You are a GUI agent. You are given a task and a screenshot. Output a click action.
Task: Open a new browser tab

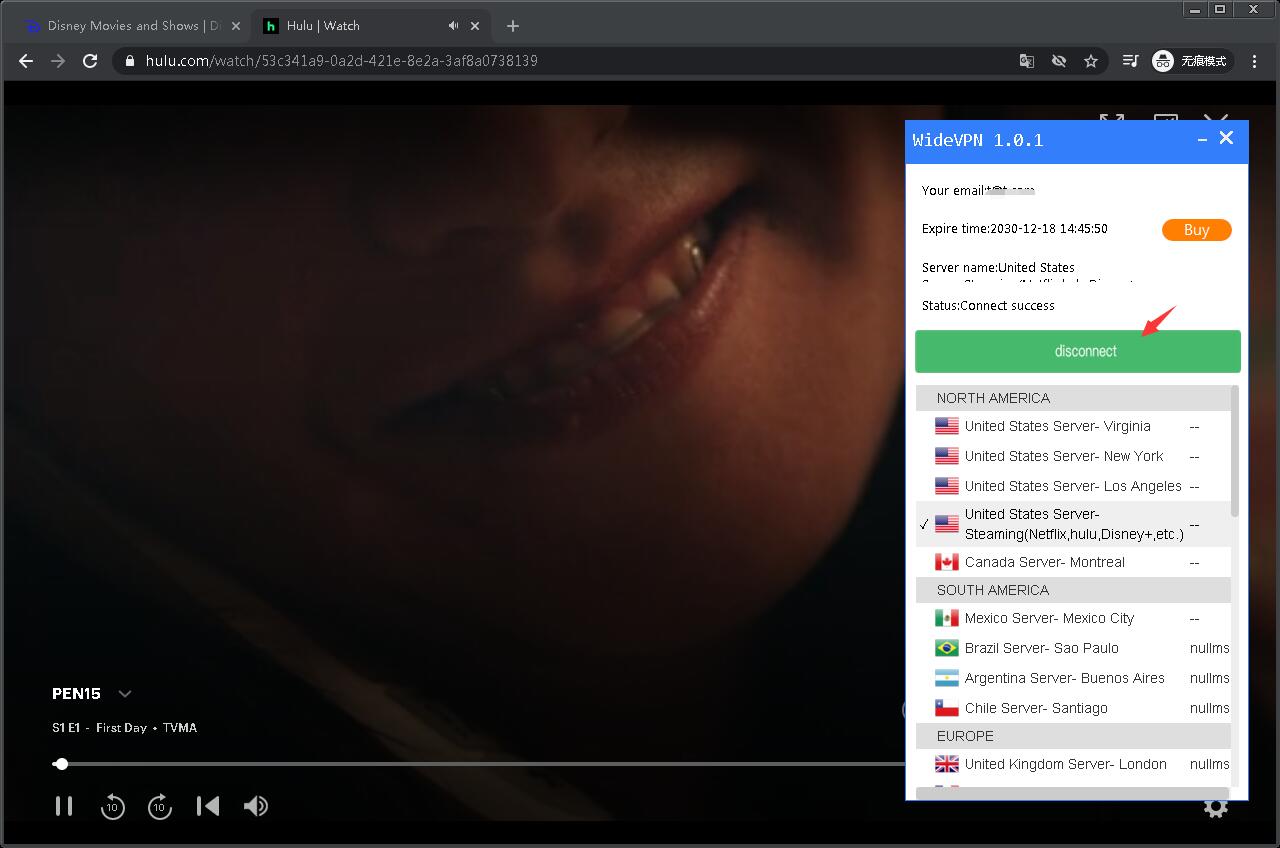pyautogui.click(x=513, y=26)
